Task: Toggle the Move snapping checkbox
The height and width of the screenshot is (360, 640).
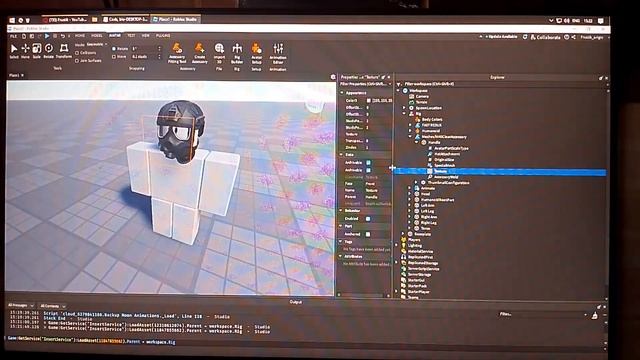Action: coord(114,57)
